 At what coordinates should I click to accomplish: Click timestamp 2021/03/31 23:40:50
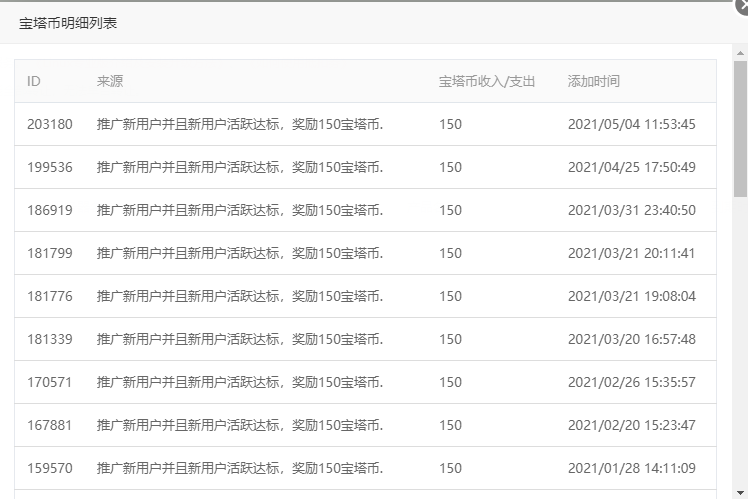tap(632, 210)
